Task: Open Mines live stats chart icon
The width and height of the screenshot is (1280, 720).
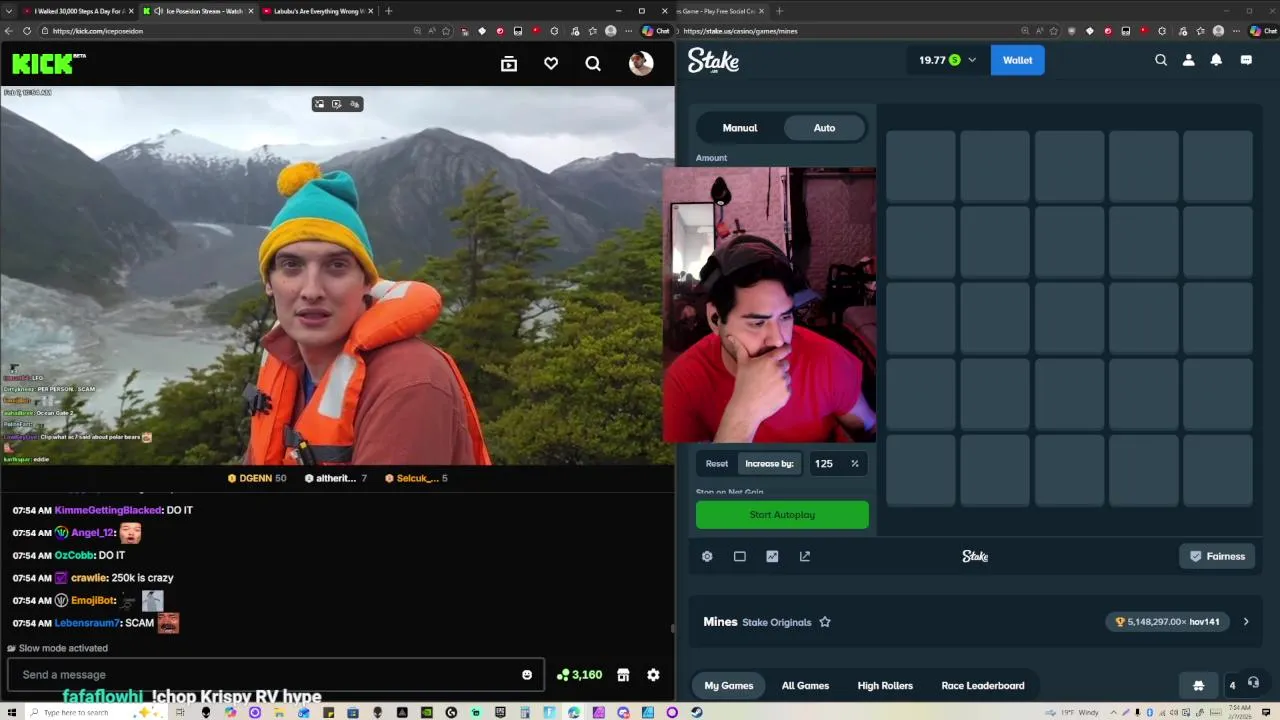Action: coord(772,556)
